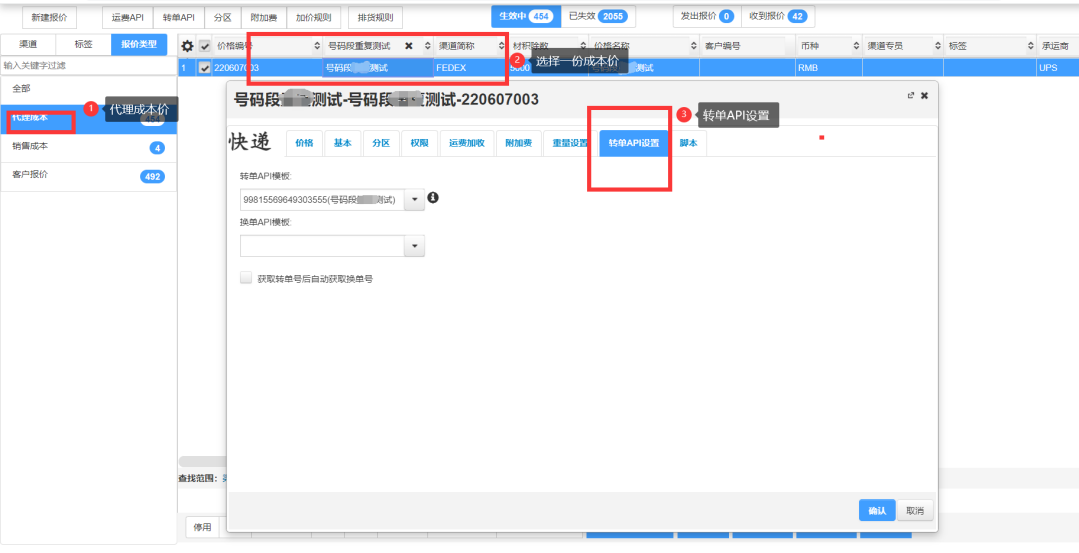Sort by 币种 column arrows
1079x553 pixels.
click(857, 46)
